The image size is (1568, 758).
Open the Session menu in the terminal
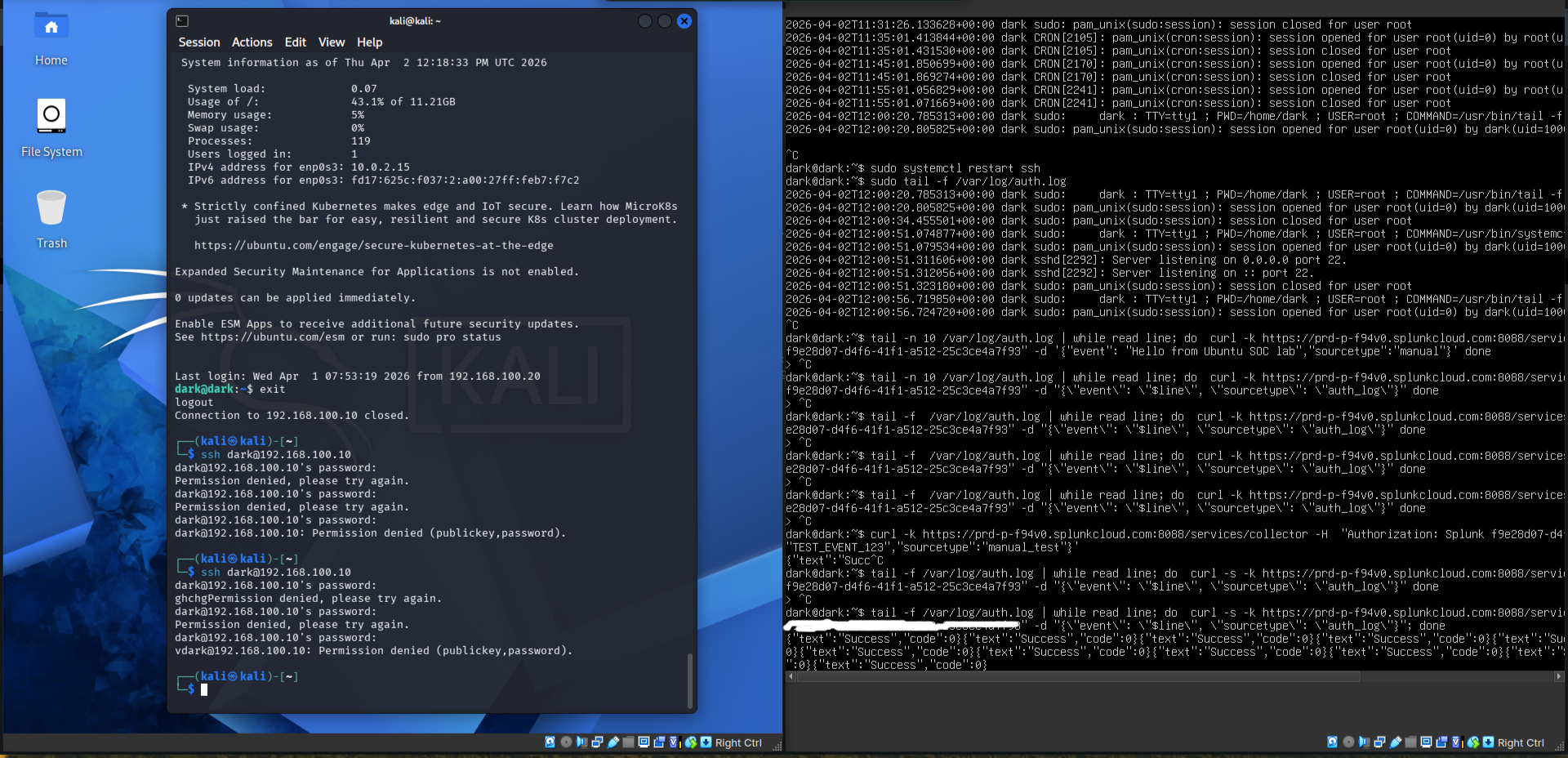coord(199,42)
